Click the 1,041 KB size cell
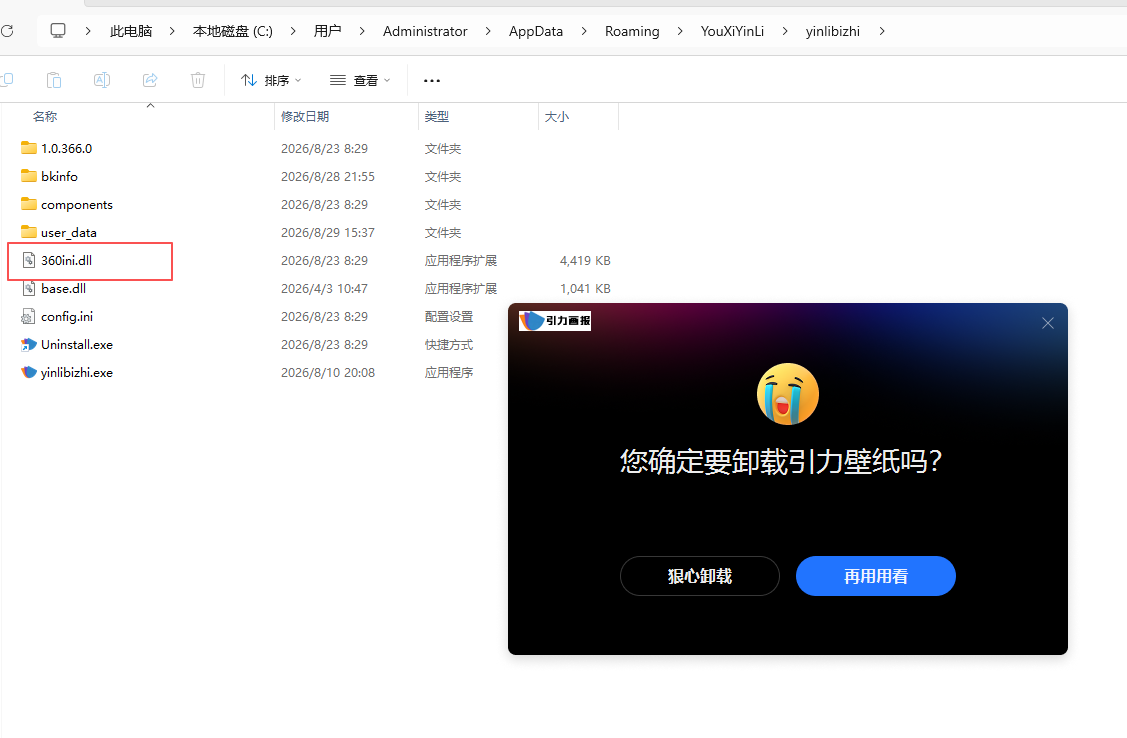The image size is (1127, 738). pos(585,288)
